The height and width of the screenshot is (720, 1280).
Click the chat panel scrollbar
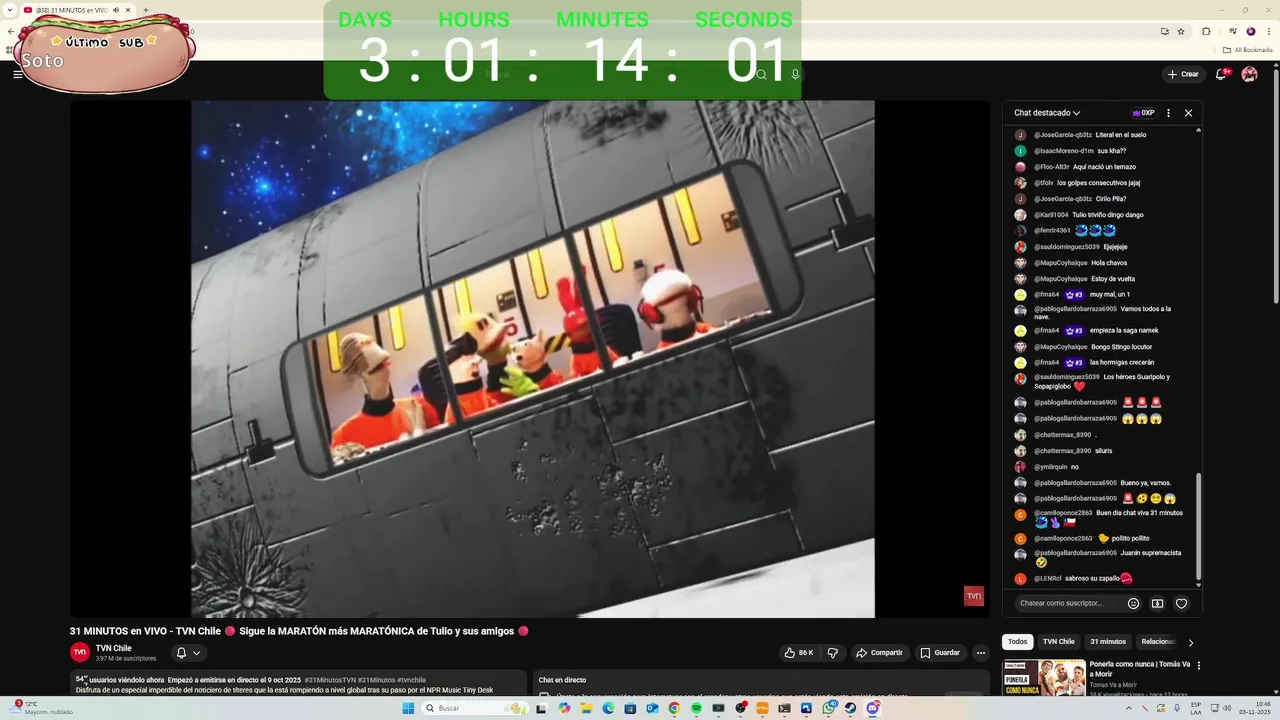click(x=1198, y=525)
